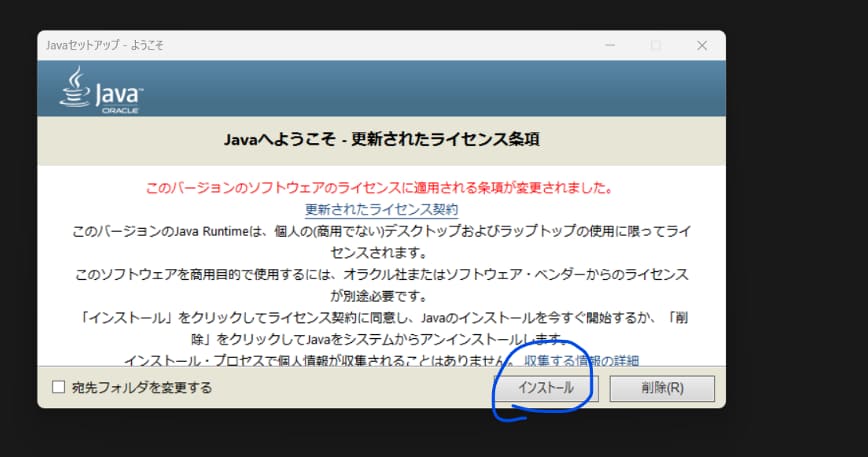Viewport: 868px width, 457px height.
Task: Click the red license terms changed notice
Action: (x=380, y=187)
